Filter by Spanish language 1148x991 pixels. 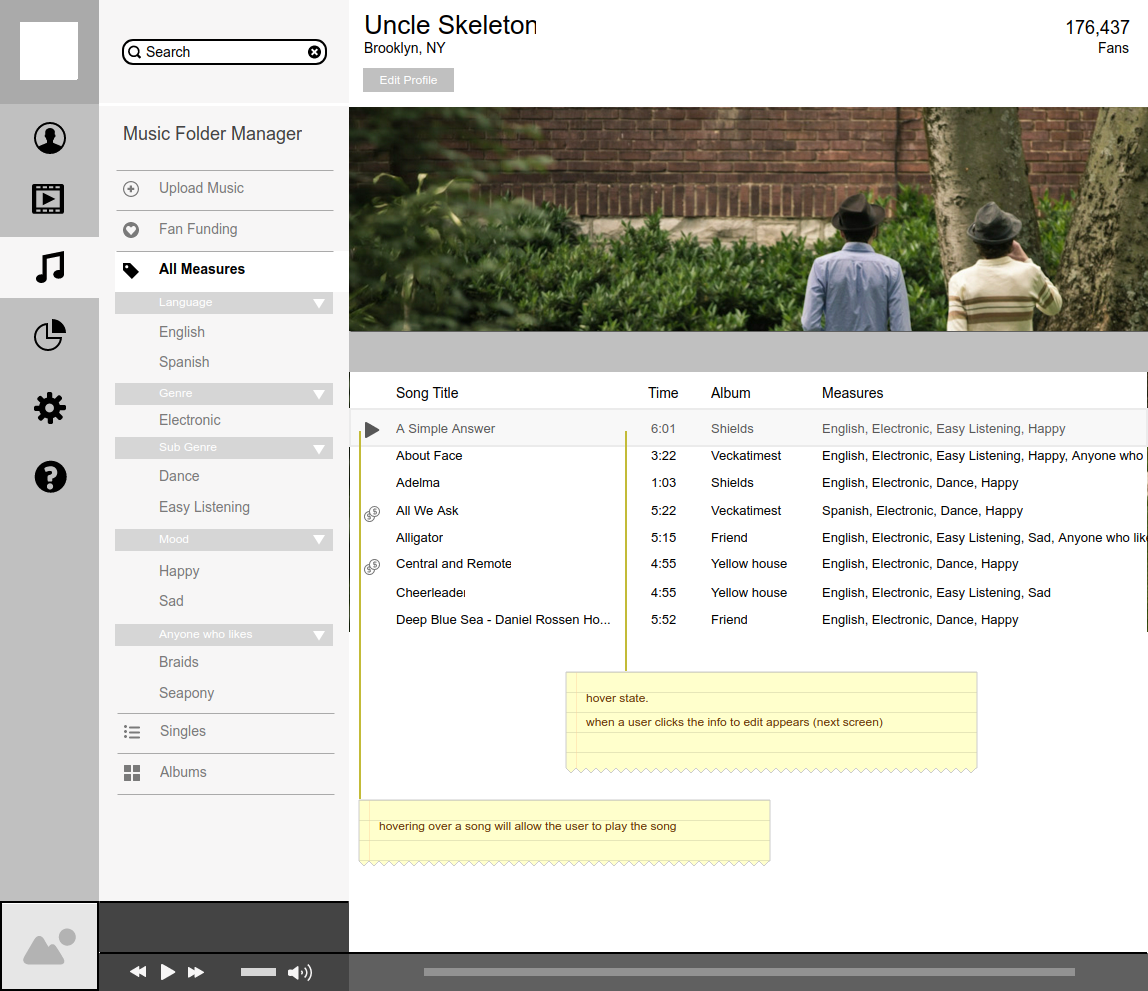pos(184,362)
